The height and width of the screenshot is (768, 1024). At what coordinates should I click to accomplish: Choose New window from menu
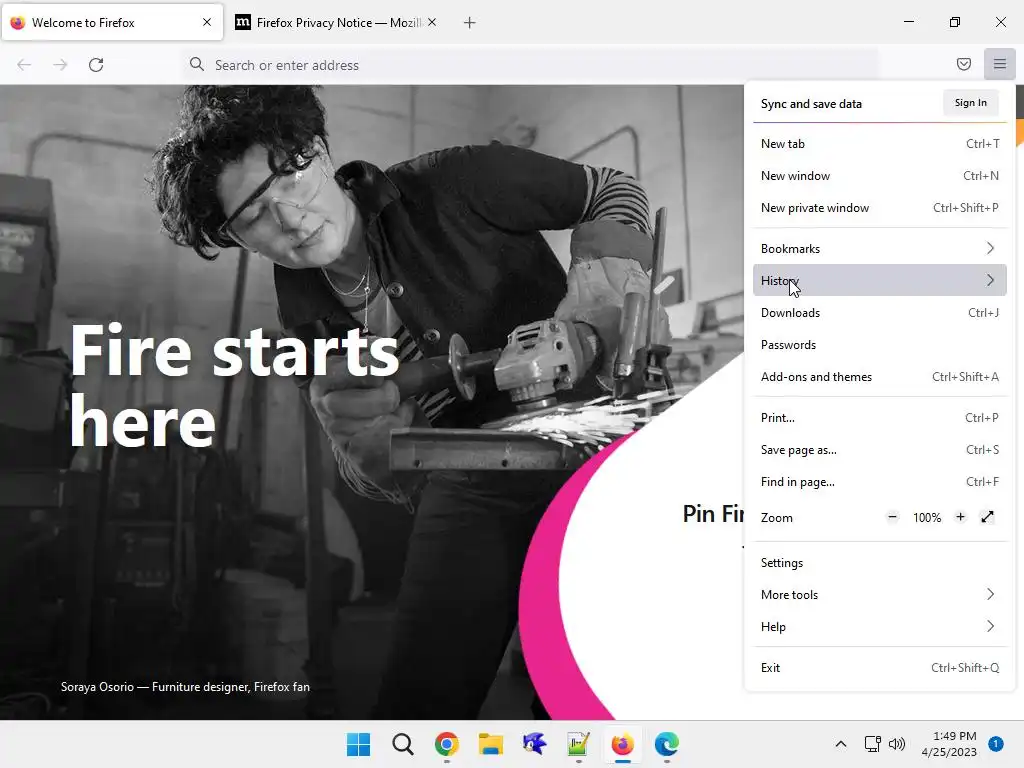[x=879, y=176]
